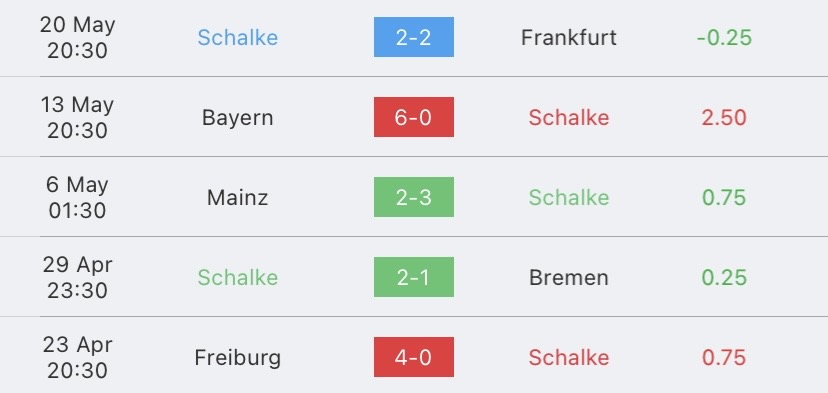Select the -0.25 handicap value
Image resolution: width=828 pixels, height=393 pixels.
click(724, 38)
